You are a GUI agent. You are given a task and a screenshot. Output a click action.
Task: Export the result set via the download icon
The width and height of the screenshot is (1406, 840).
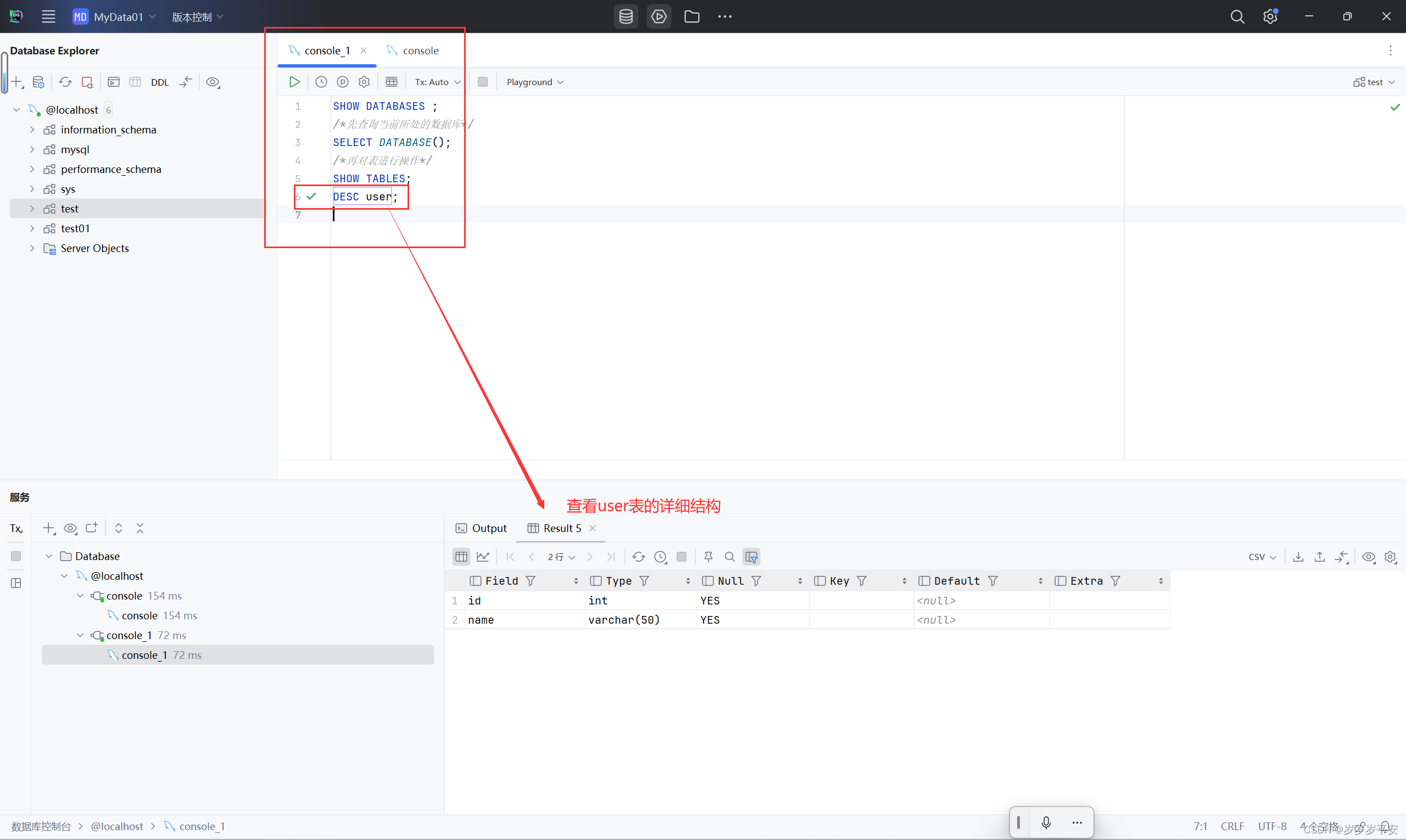click(1297, 557)
